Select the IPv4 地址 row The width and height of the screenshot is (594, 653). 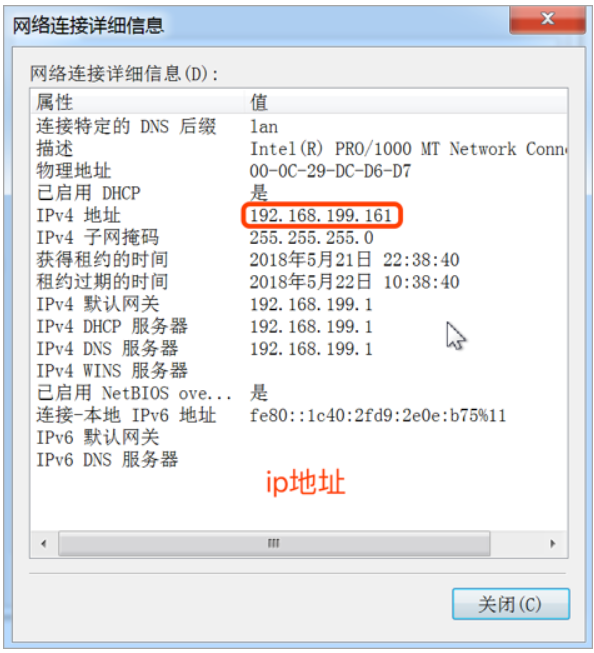pos(299,215)
